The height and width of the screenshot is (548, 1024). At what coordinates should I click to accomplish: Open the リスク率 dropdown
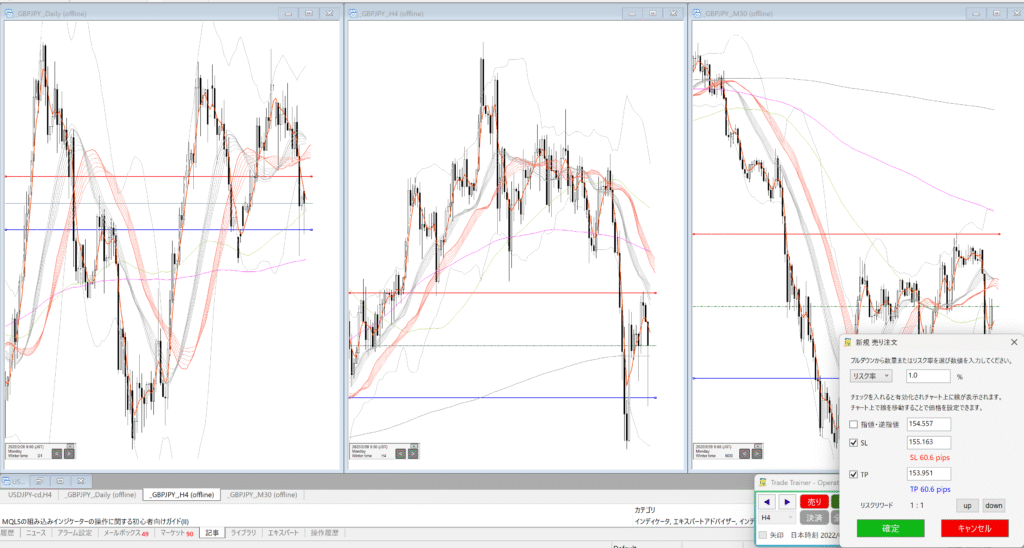[871, 376]
